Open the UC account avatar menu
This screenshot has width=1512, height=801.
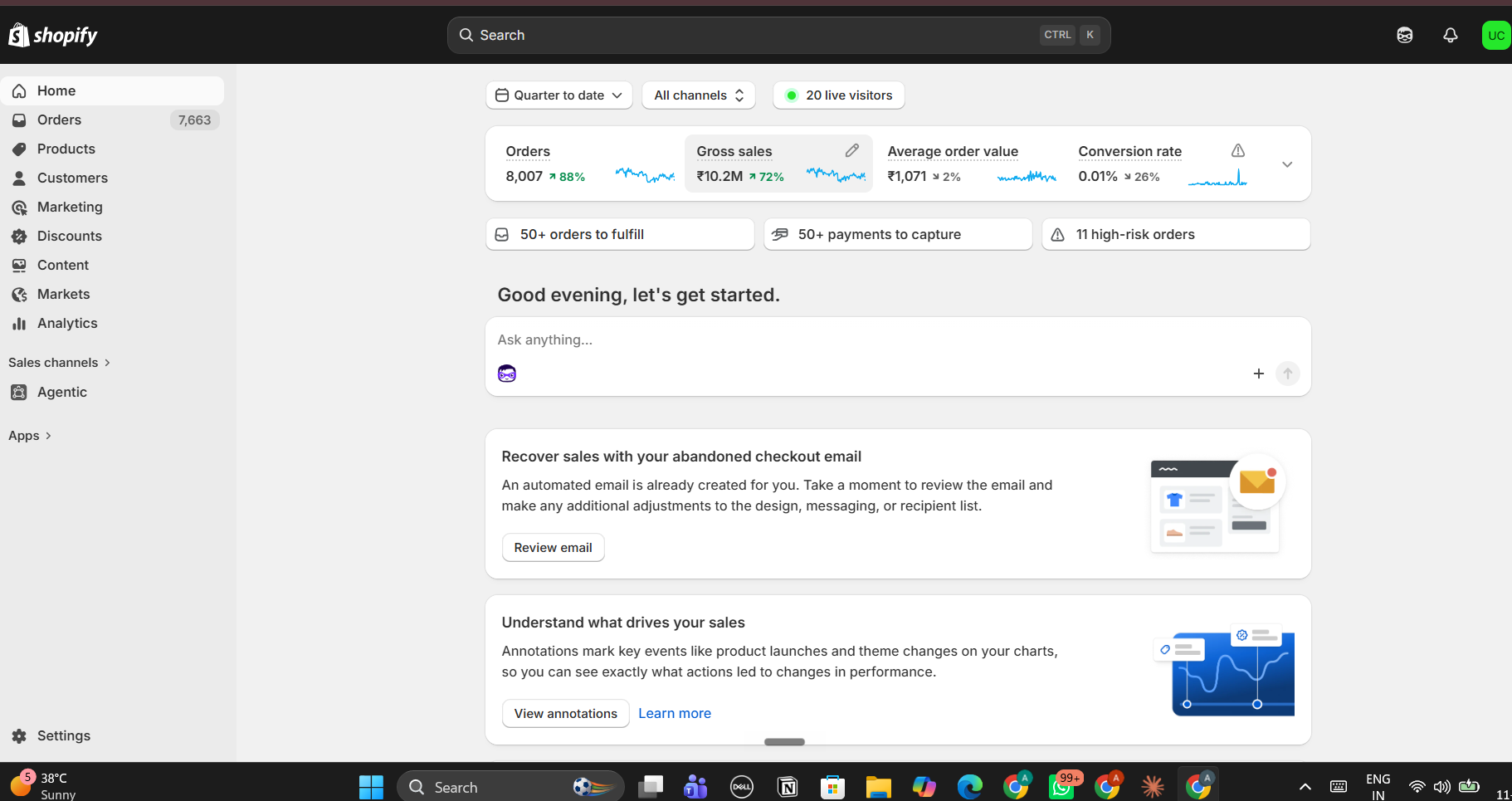1496,35
